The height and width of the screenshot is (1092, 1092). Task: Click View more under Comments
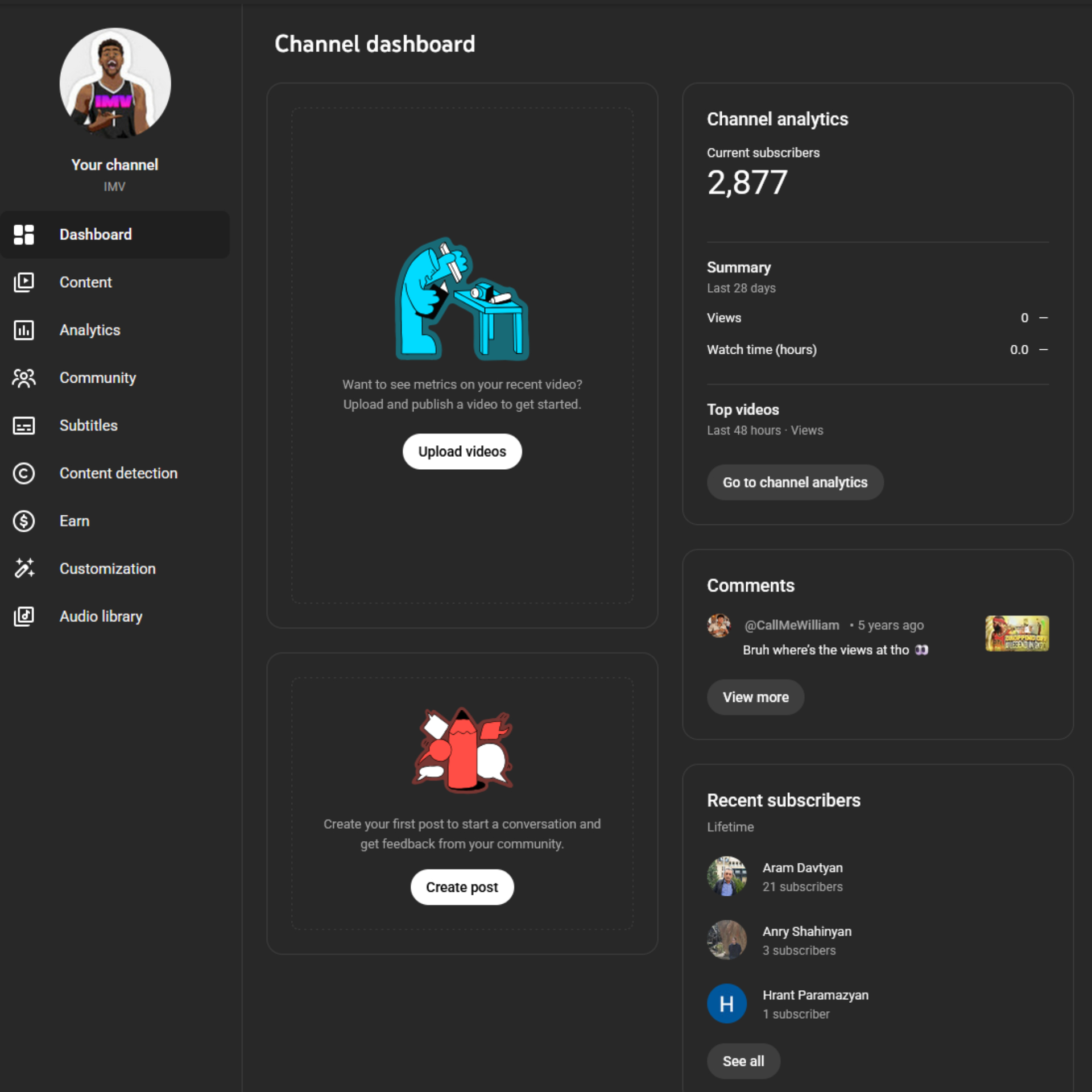click(755, 697)
